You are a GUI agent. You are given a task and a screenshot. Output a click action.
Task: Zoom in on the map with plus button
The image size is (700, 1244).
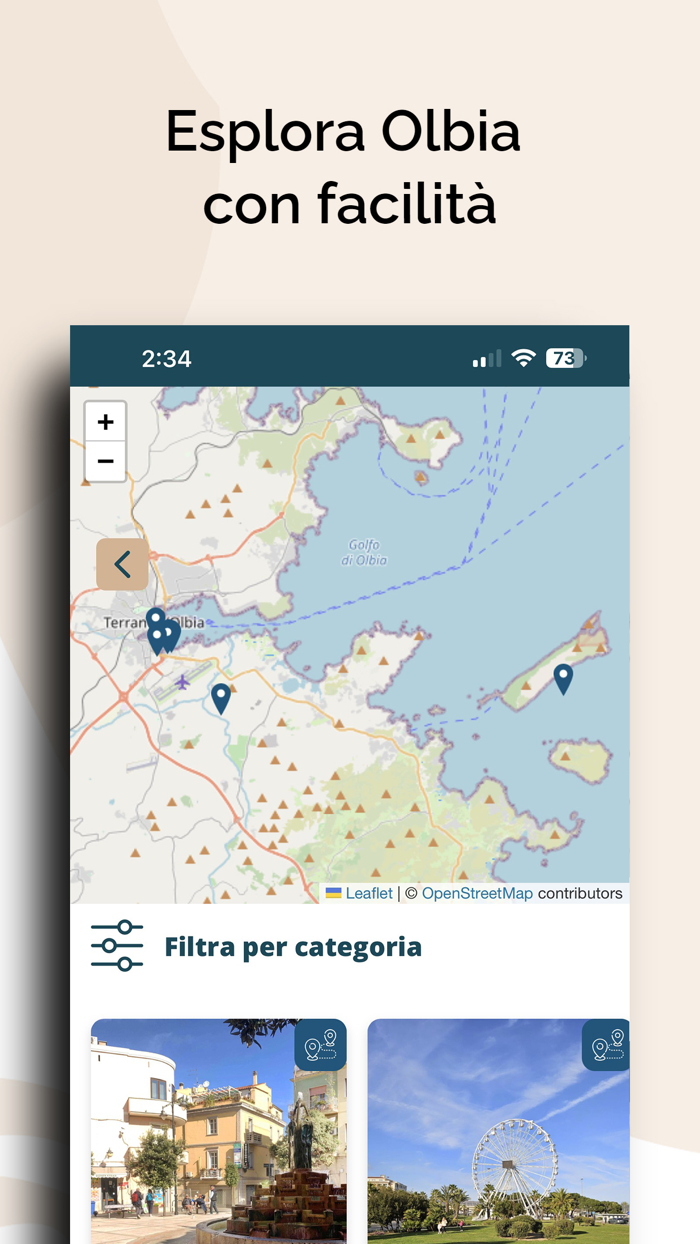[105, 422]
